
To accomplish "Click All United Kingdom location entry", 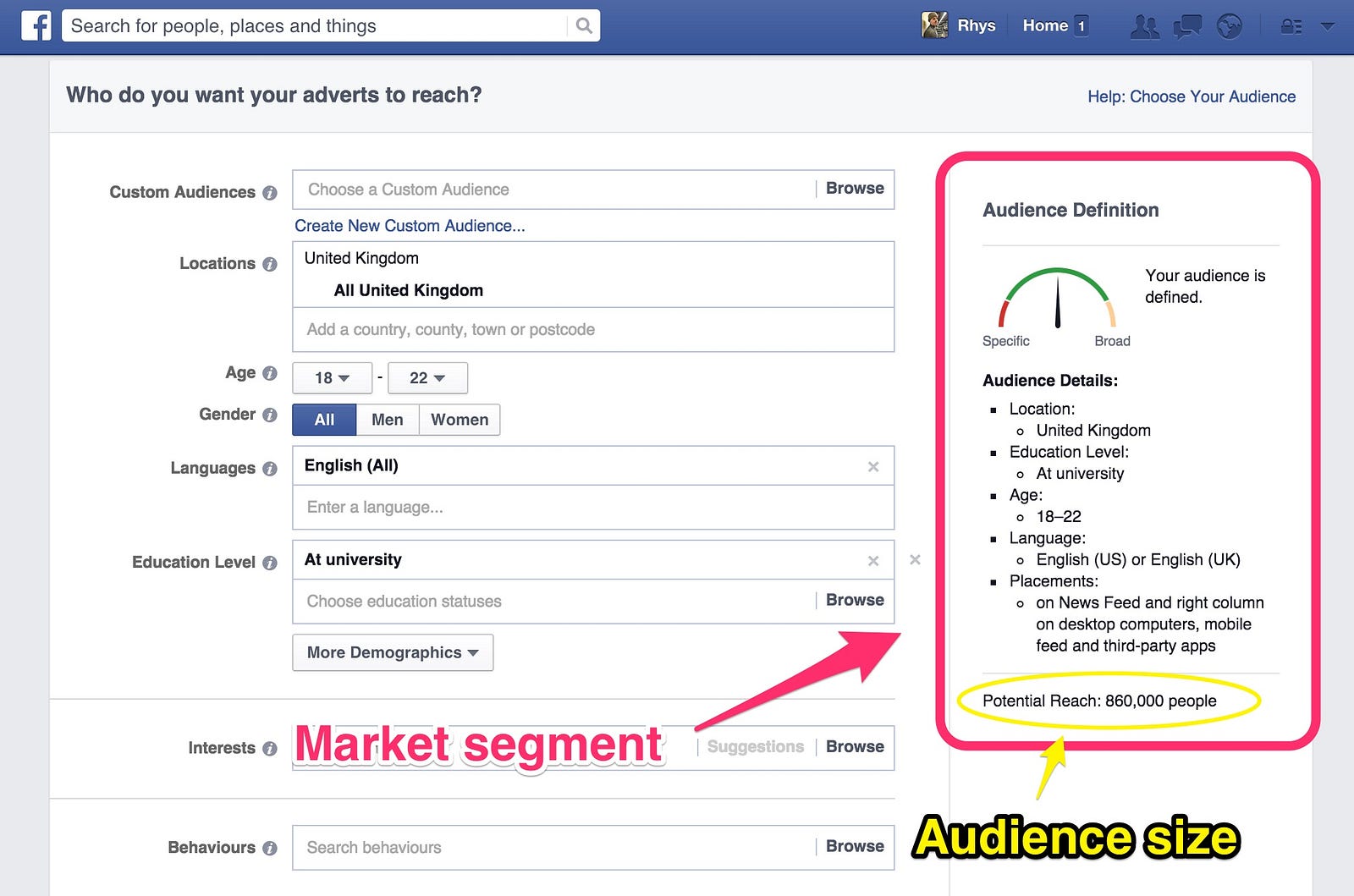I will coord(409,291).
